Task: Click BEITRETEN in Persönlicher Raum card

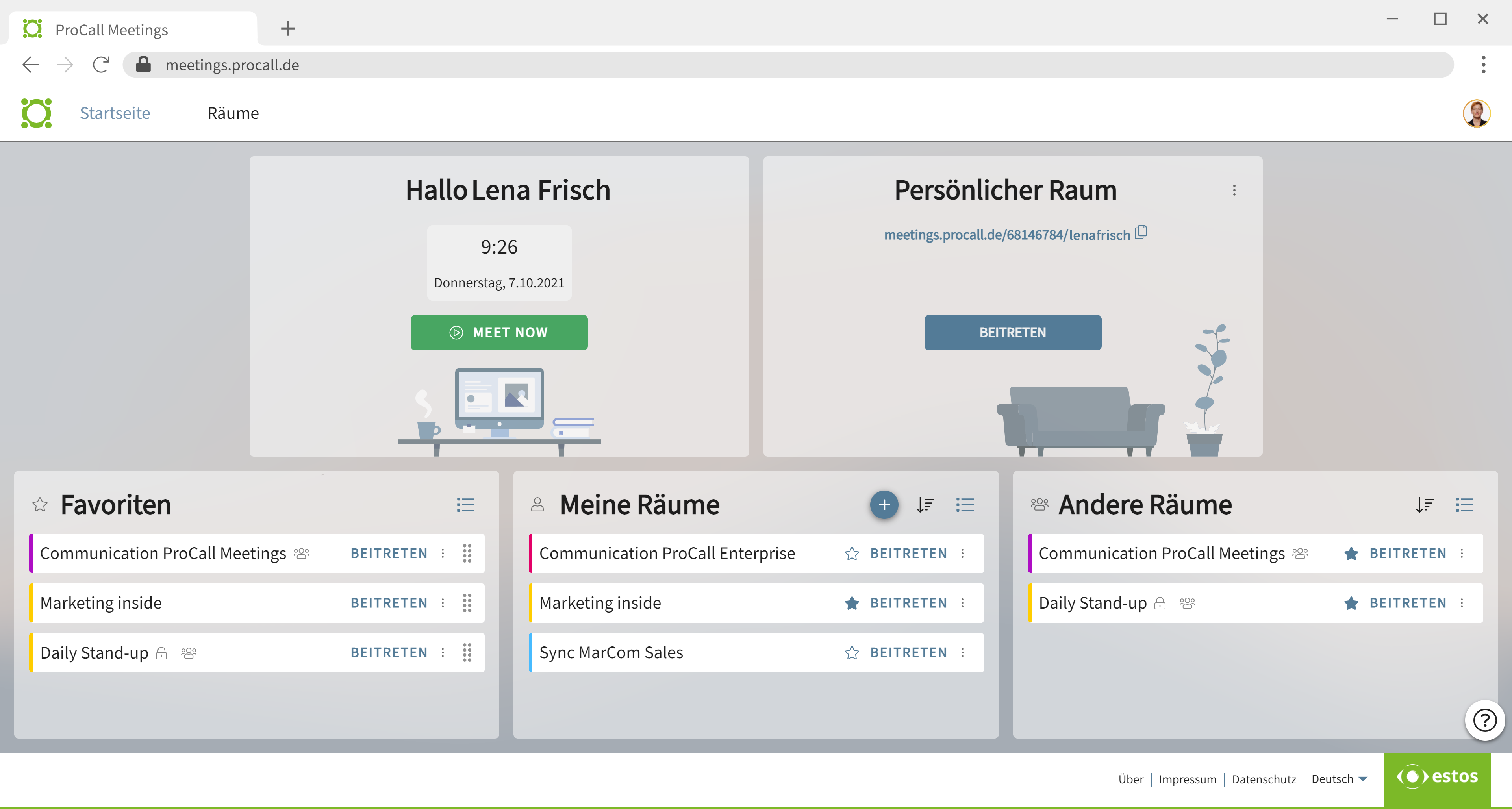Action: click(1012, 333)
